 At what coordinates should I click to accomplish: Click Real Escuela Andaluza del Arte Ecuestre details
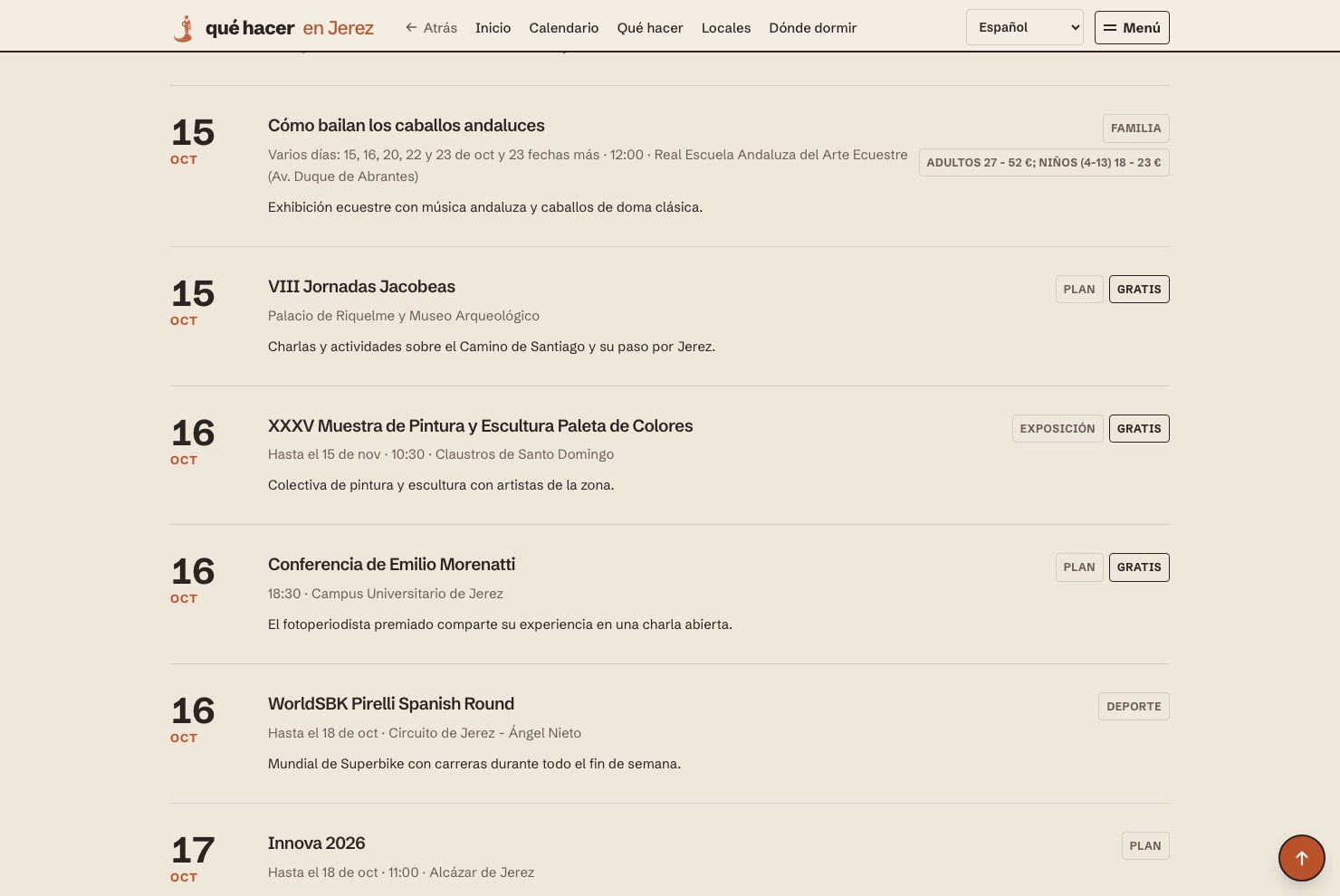pos(588,166)
